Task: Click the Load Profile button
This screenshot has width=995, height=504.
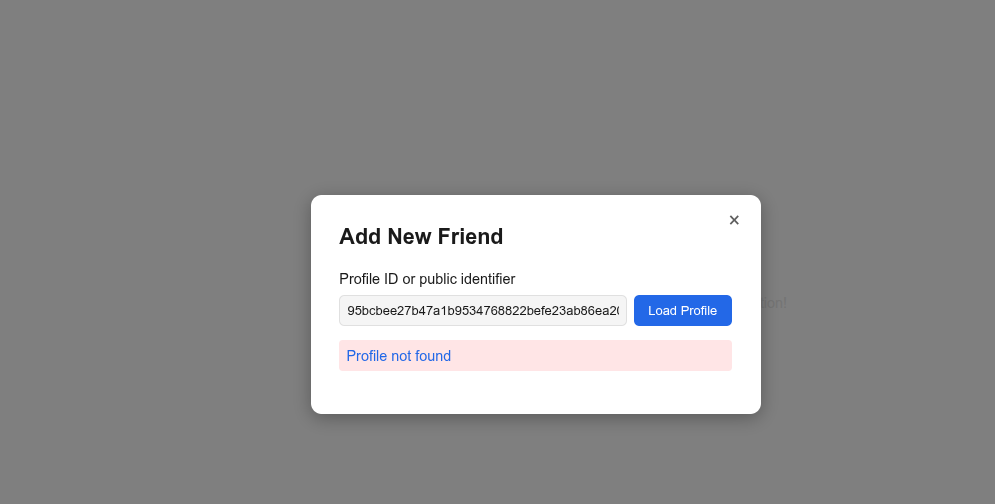Action: (x=683, y=310)
